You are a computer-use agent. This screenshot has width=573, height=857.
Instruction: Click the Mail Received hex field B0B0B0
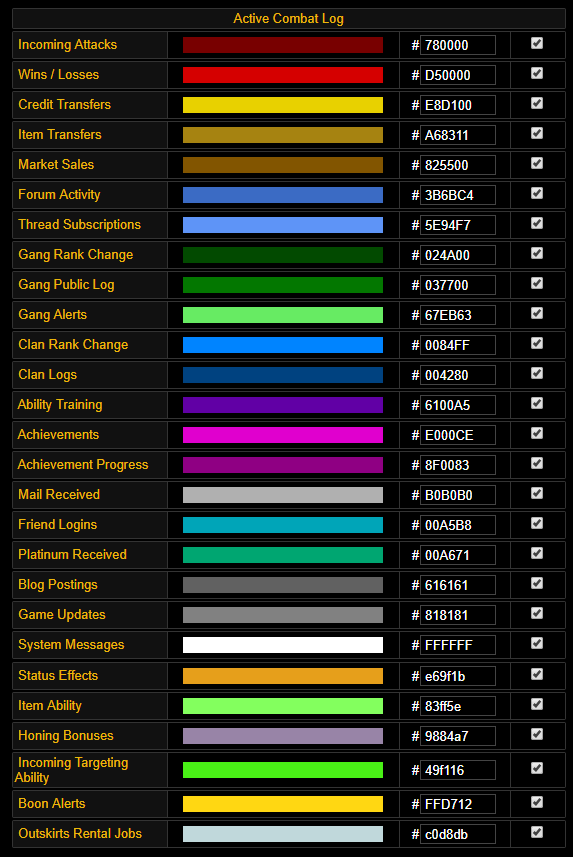[x=458, y=495]
